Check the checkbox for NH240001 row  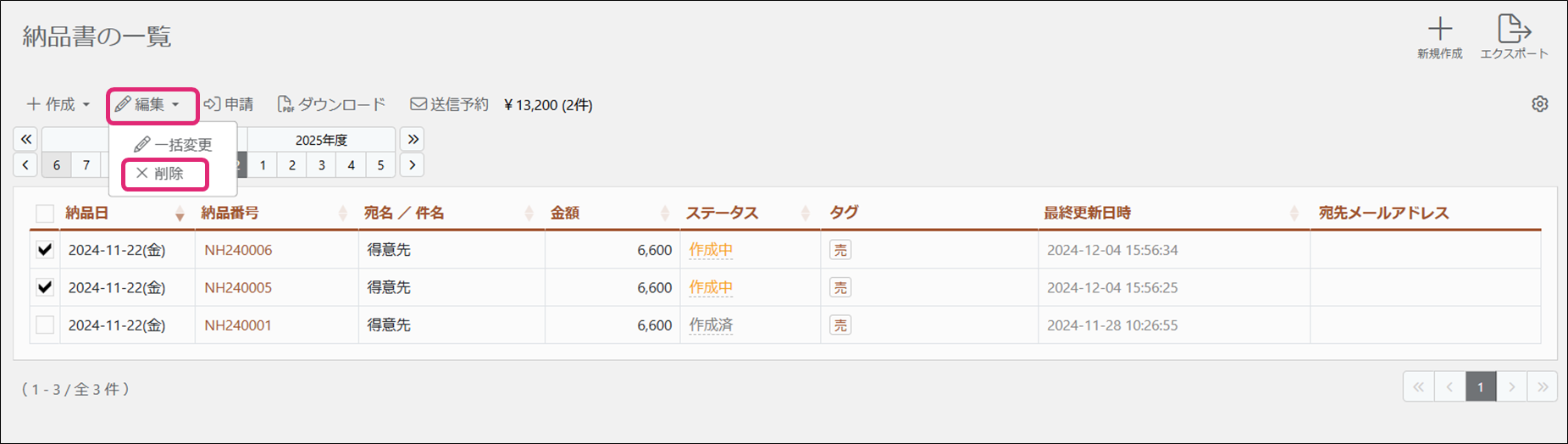click(45, 325)
